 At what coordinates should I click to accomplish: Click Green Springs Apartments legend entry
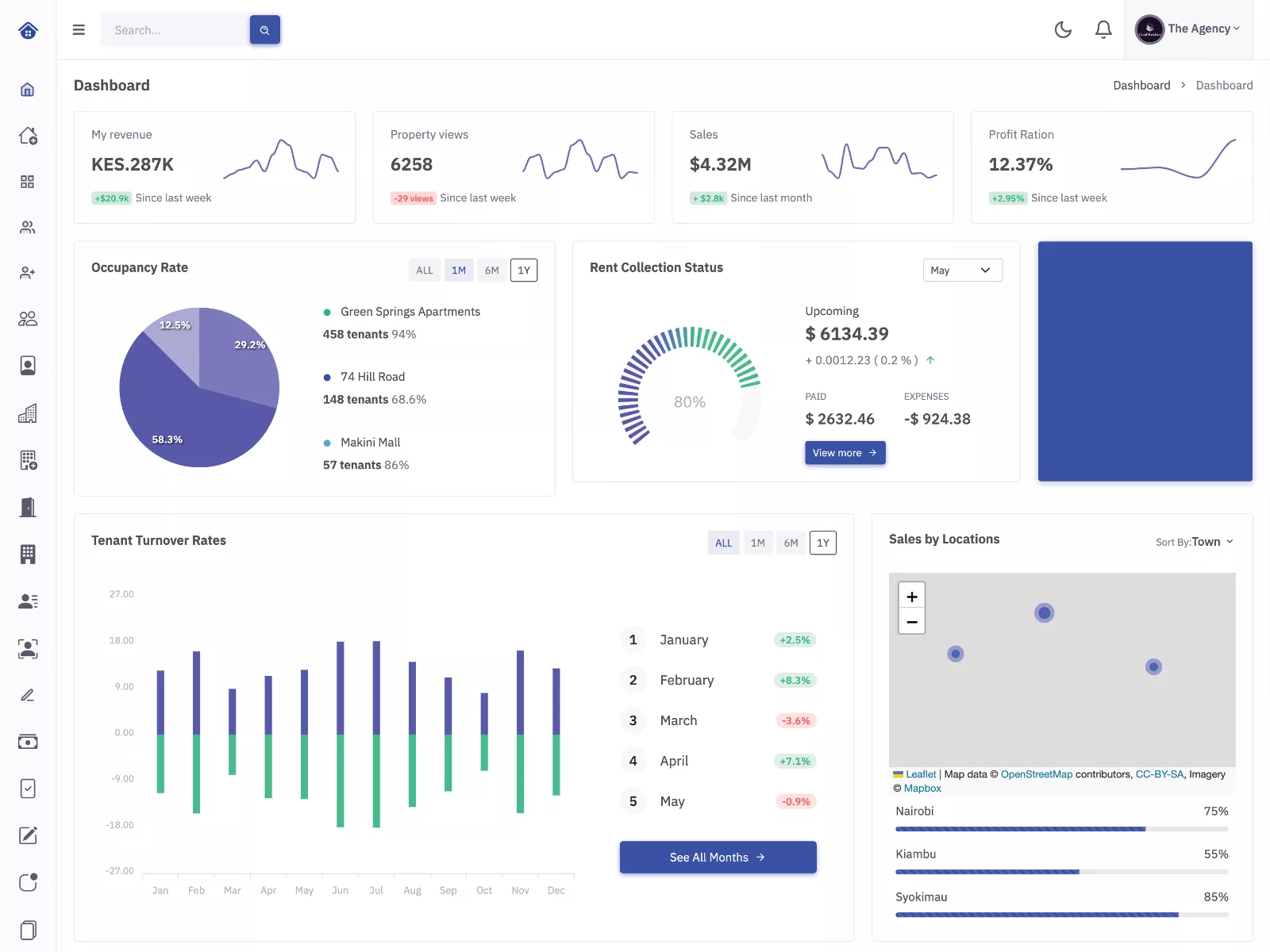[402, 312]
